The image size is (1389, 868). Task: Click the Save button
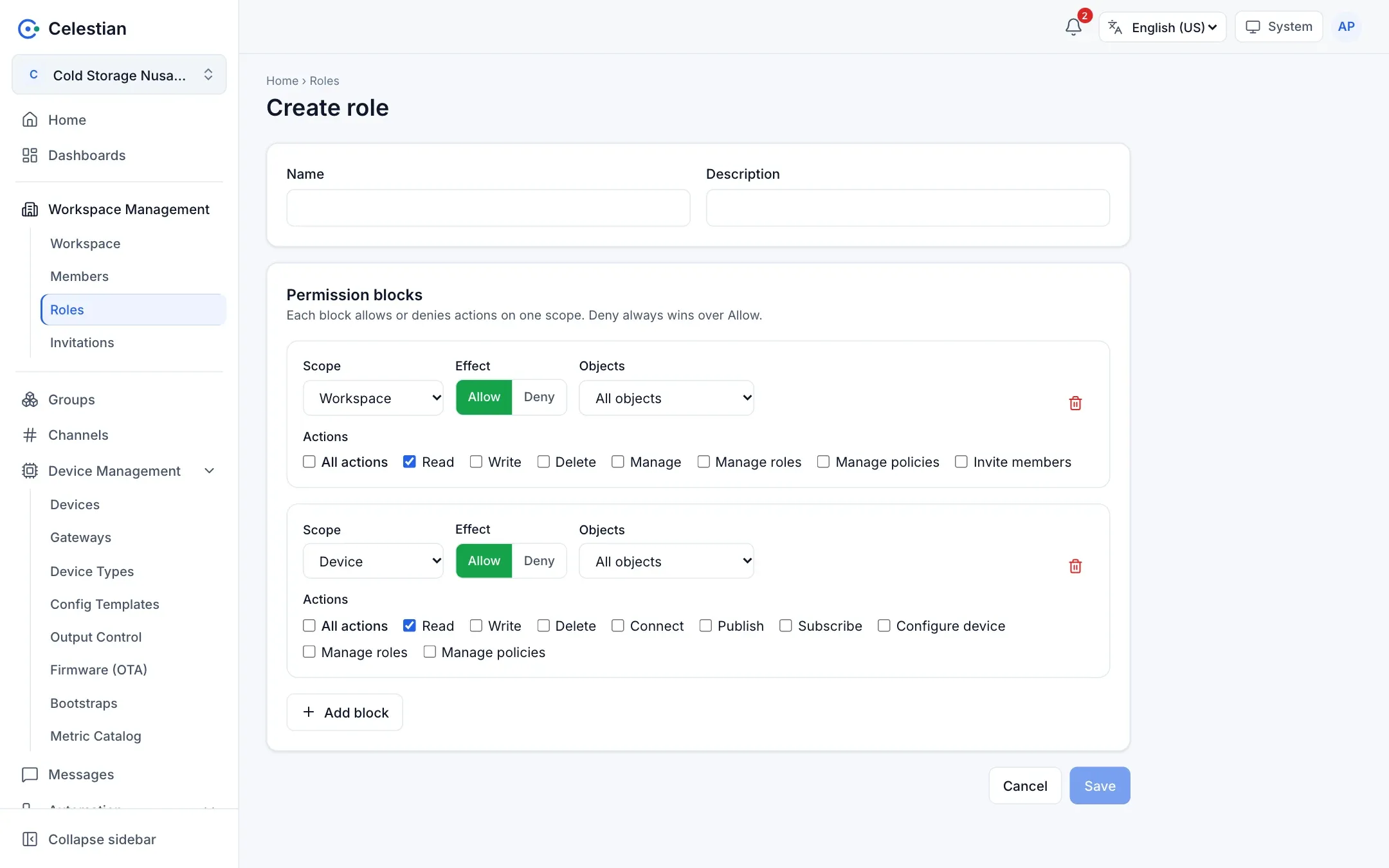[x=1100, y=786]
